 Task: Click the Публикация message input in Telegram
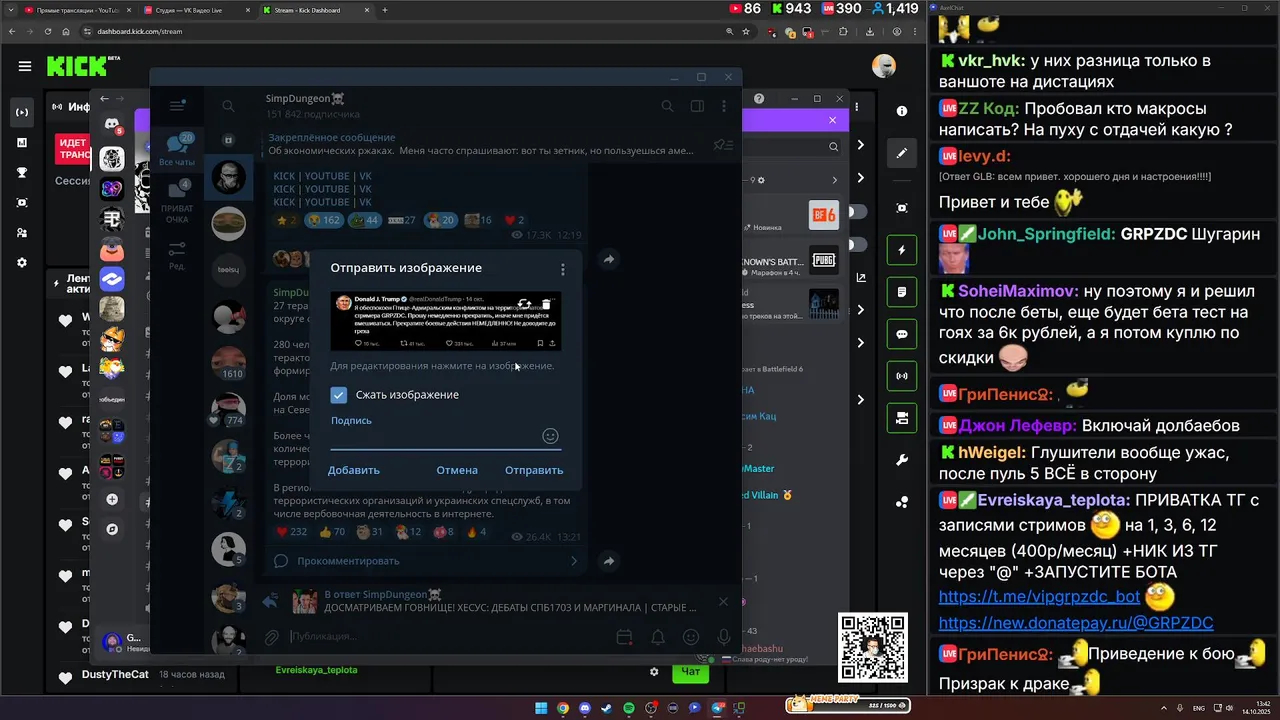[450, 637]
